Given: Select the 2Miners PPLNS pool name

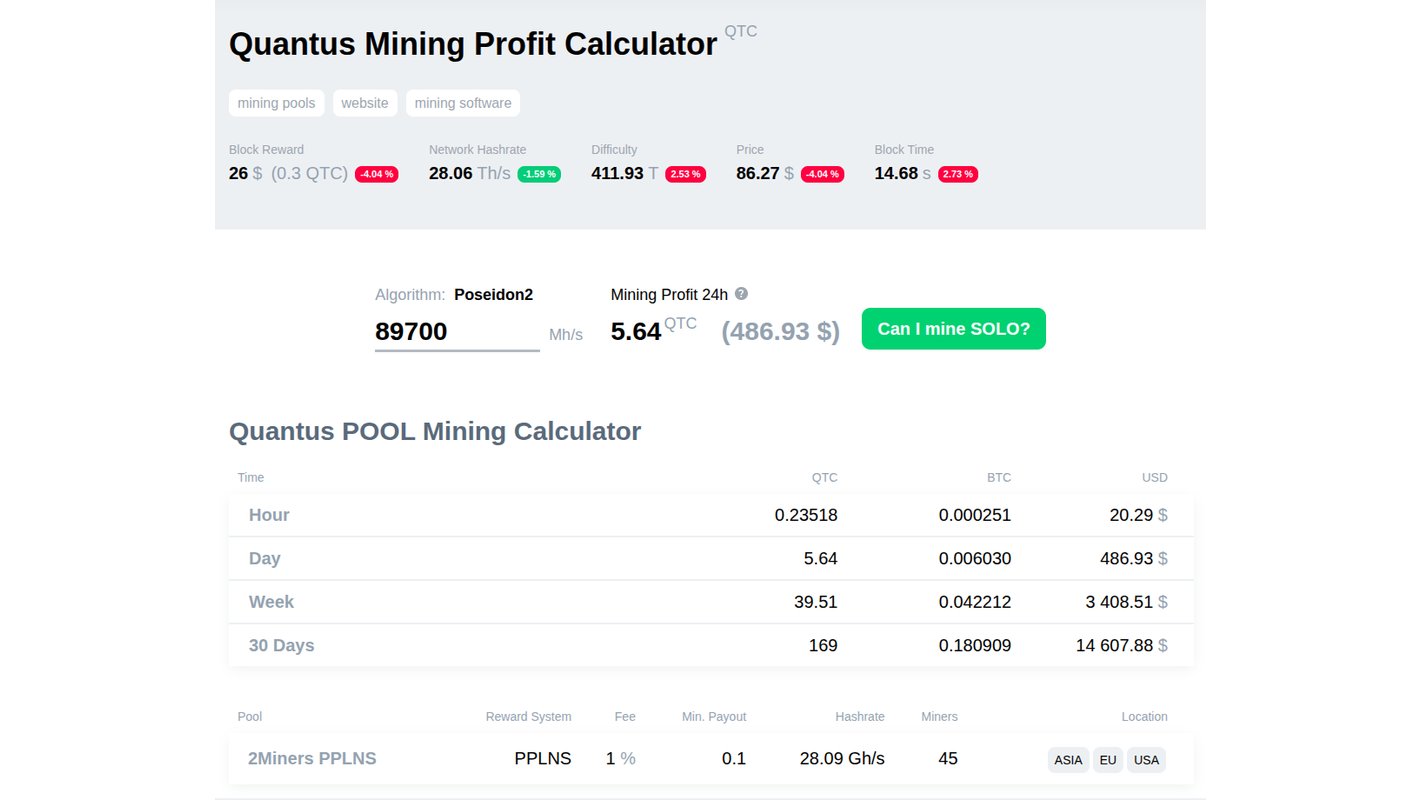Looking at the screenshot, I should (312, 759).
